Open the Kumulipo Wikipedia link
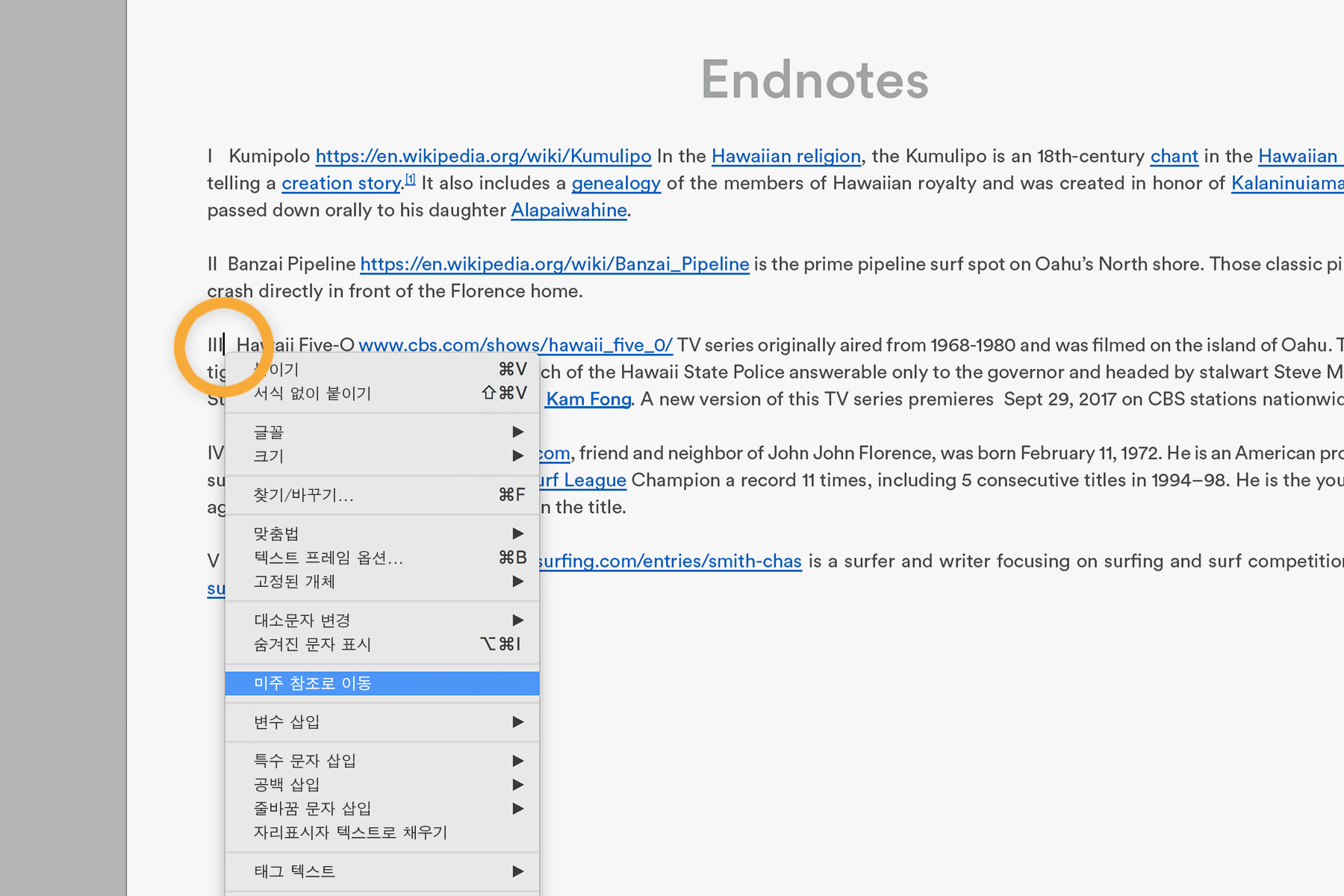The height and width of the screenshot is (896, 1344). (483, 156)
